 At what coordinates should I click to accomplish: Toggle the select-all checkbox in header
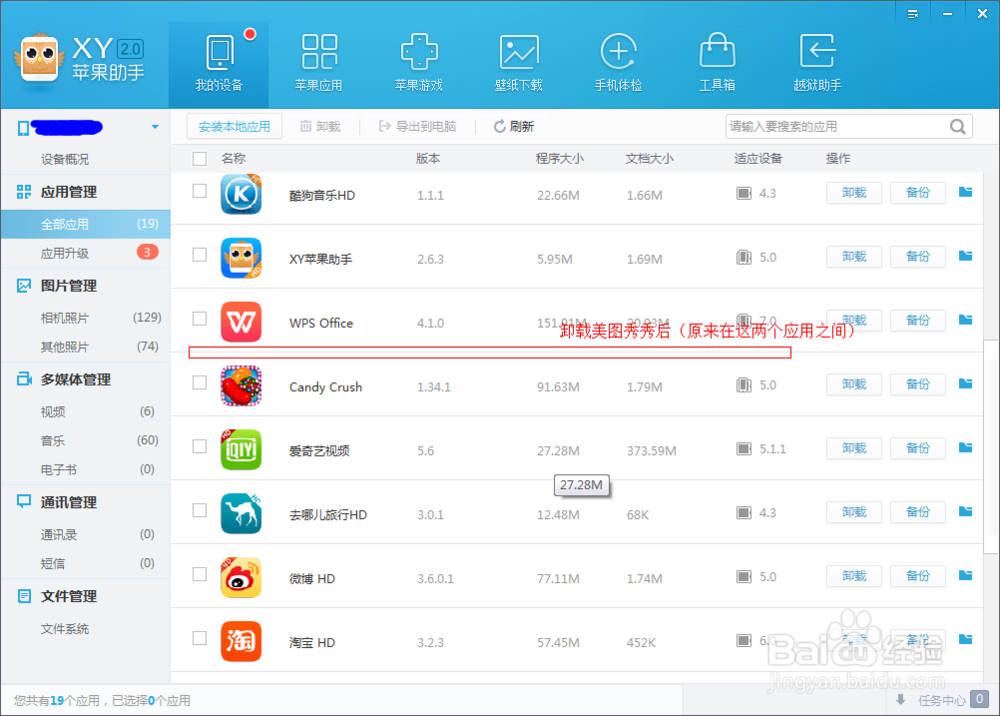pos(200,159)
